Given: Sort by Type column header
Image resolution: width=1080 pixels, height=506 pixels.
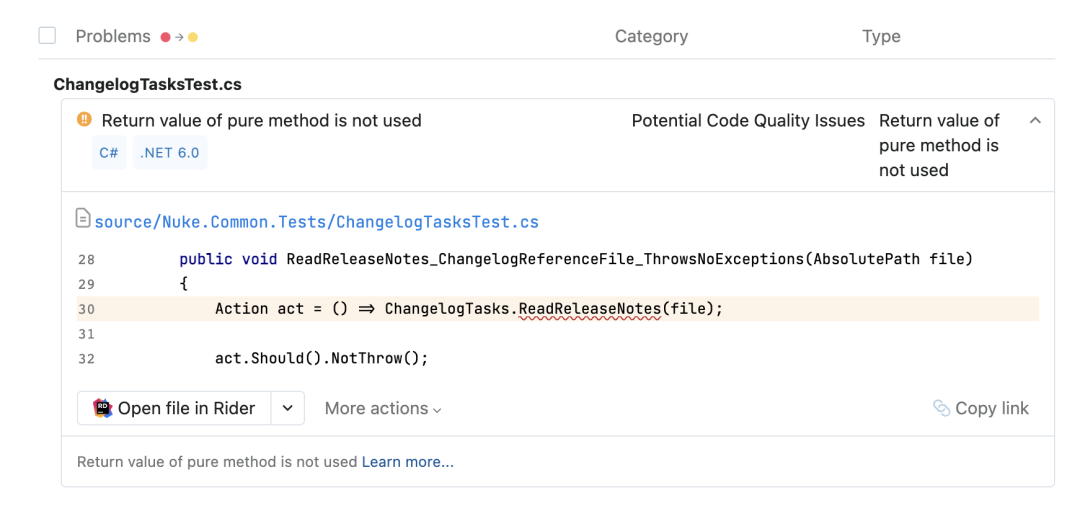Looking at the screenshot, I should (x=882, y=36).
